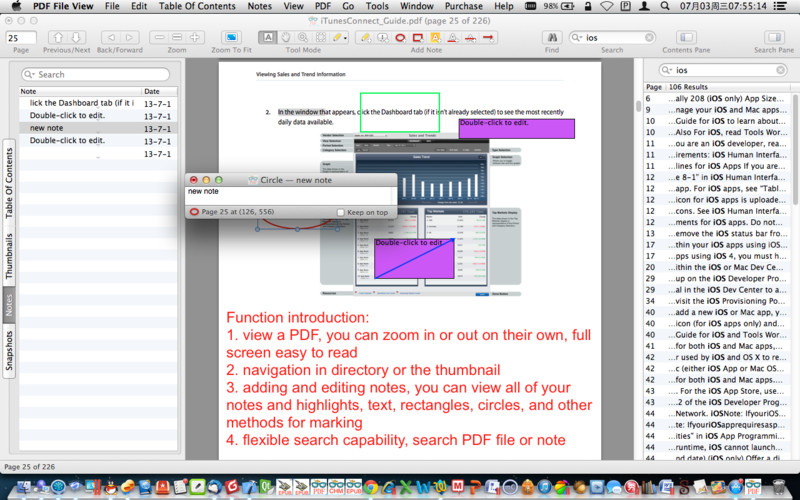Select the 'new note' row in notes list

pyautogui.click(x=98, y=128)
